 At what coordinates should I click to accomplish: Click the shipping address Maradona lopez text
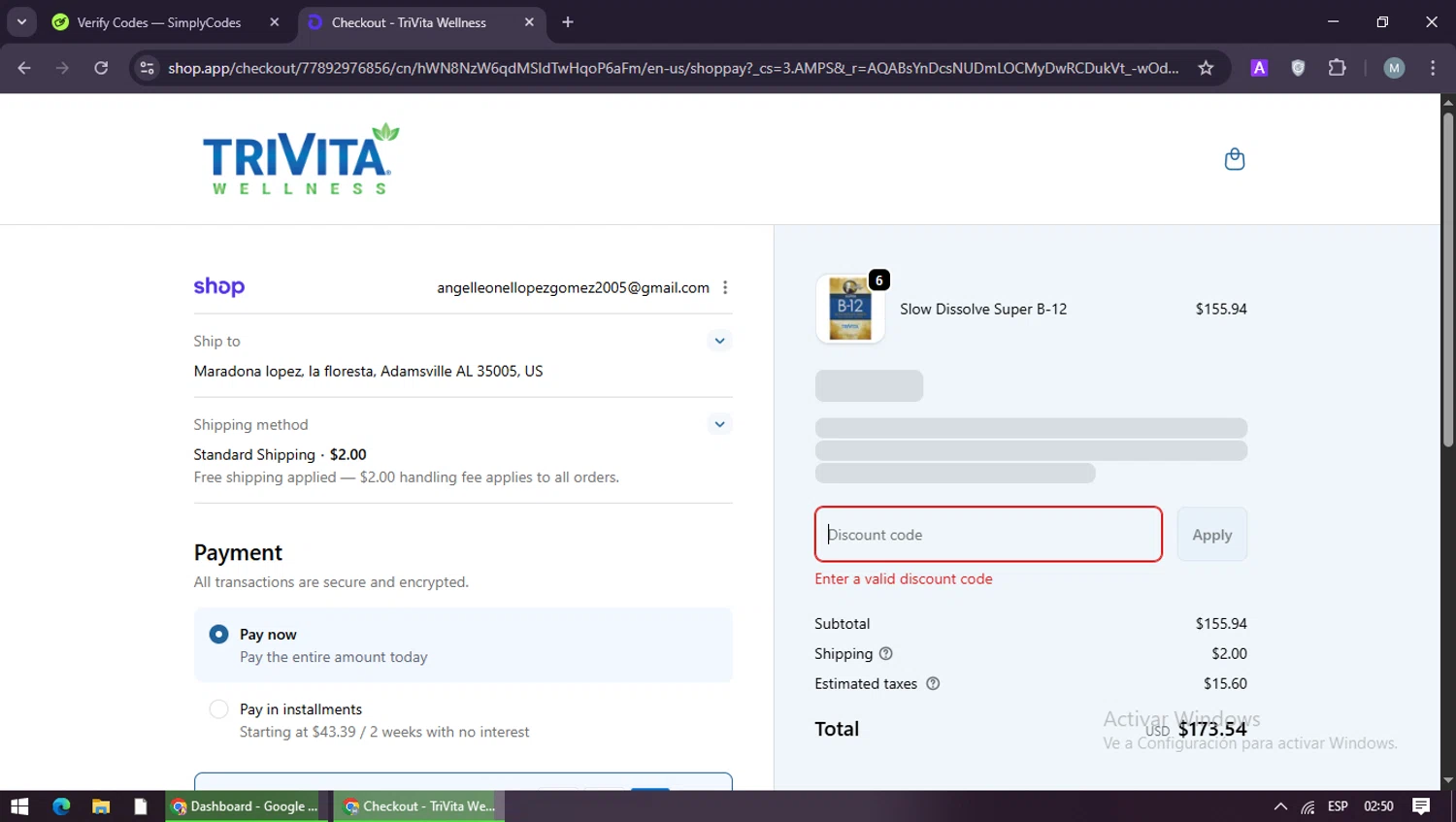(x=368, y=371)
